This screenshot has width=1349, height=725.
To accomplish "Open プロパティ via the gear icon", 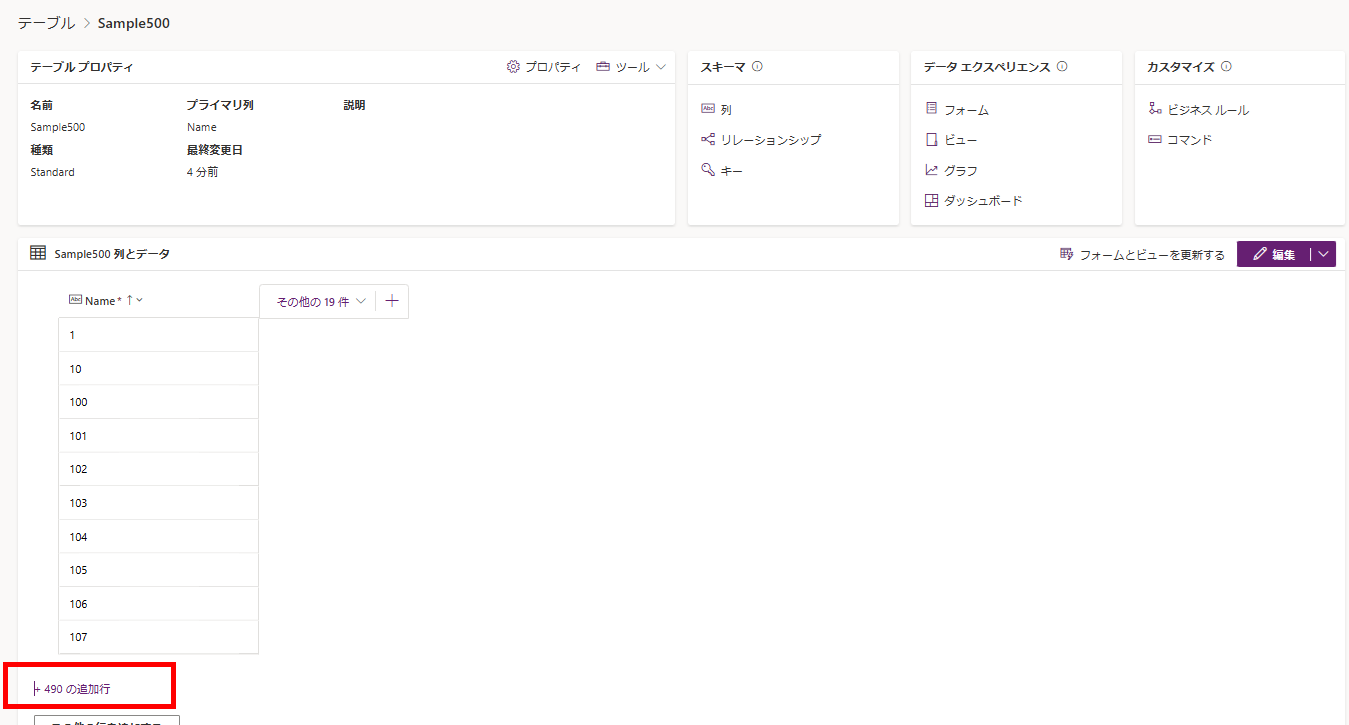I will click(x=513, y=67).
